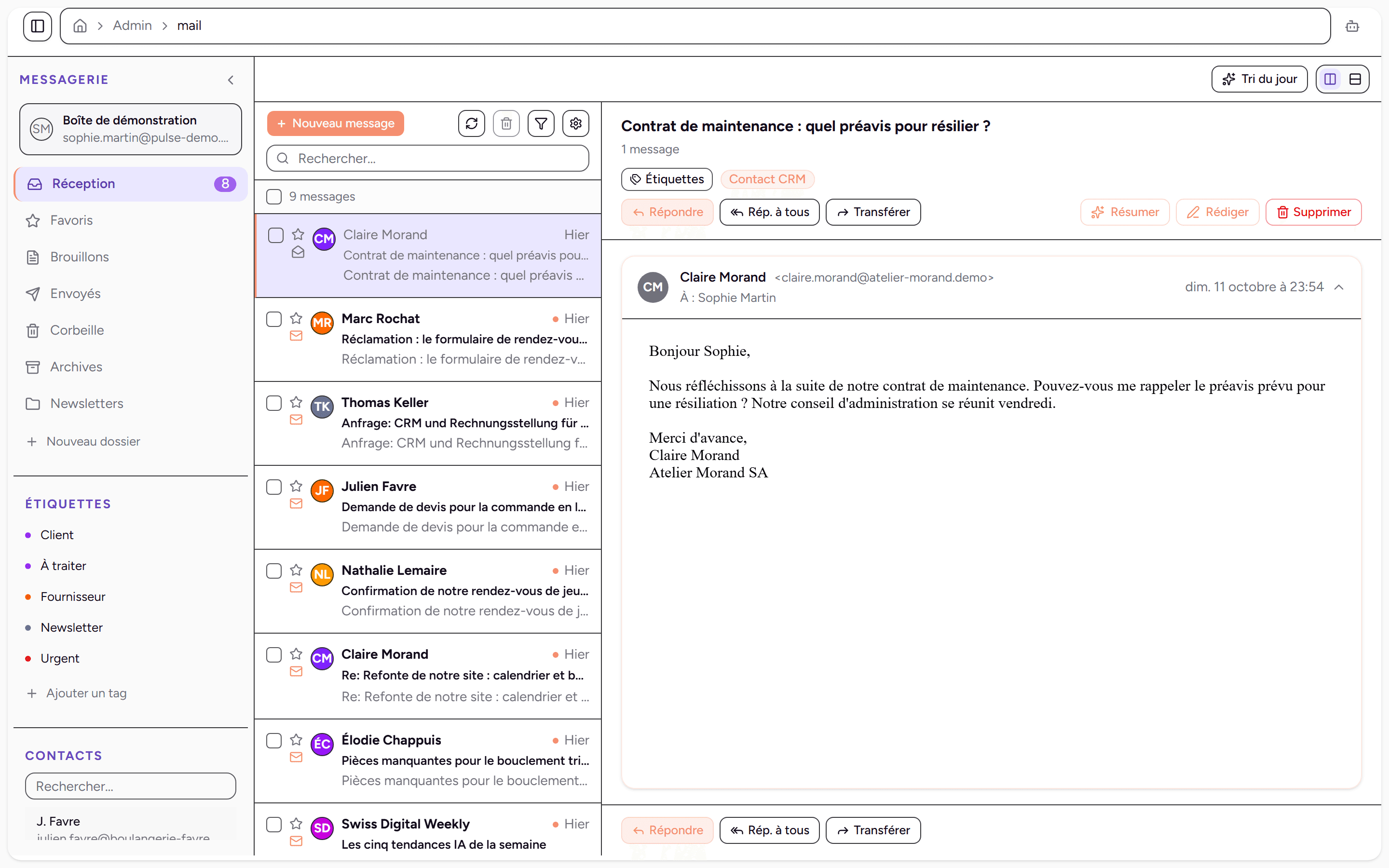Star Marc Rochat's email
1389x868 pixels.
click(x=296, y=318)
